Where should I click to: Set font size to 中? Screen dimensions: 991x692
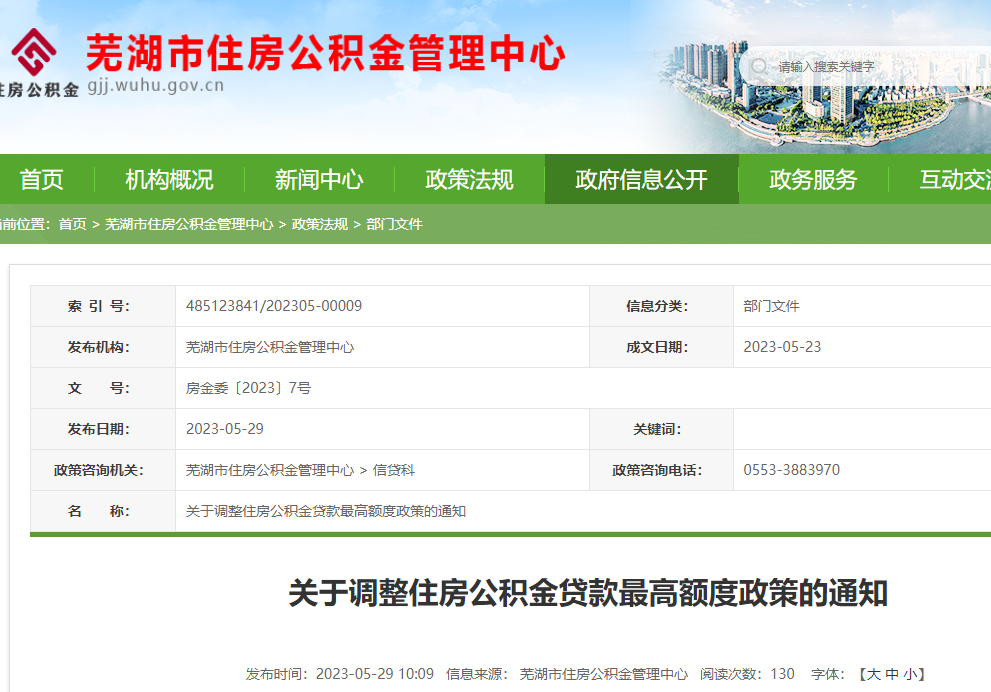click(x=892, y=674)
